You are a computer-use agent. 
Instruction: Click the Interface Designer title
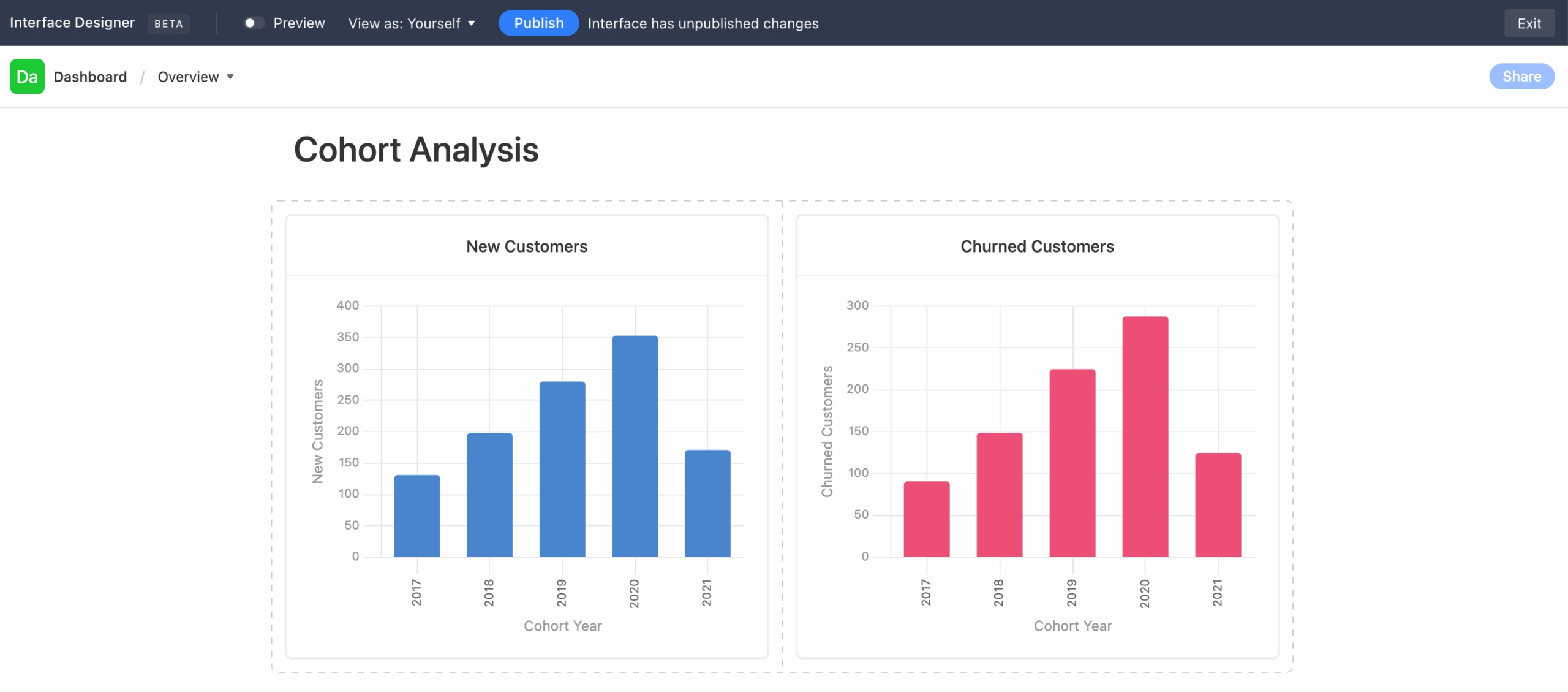(x=72, y=22)
